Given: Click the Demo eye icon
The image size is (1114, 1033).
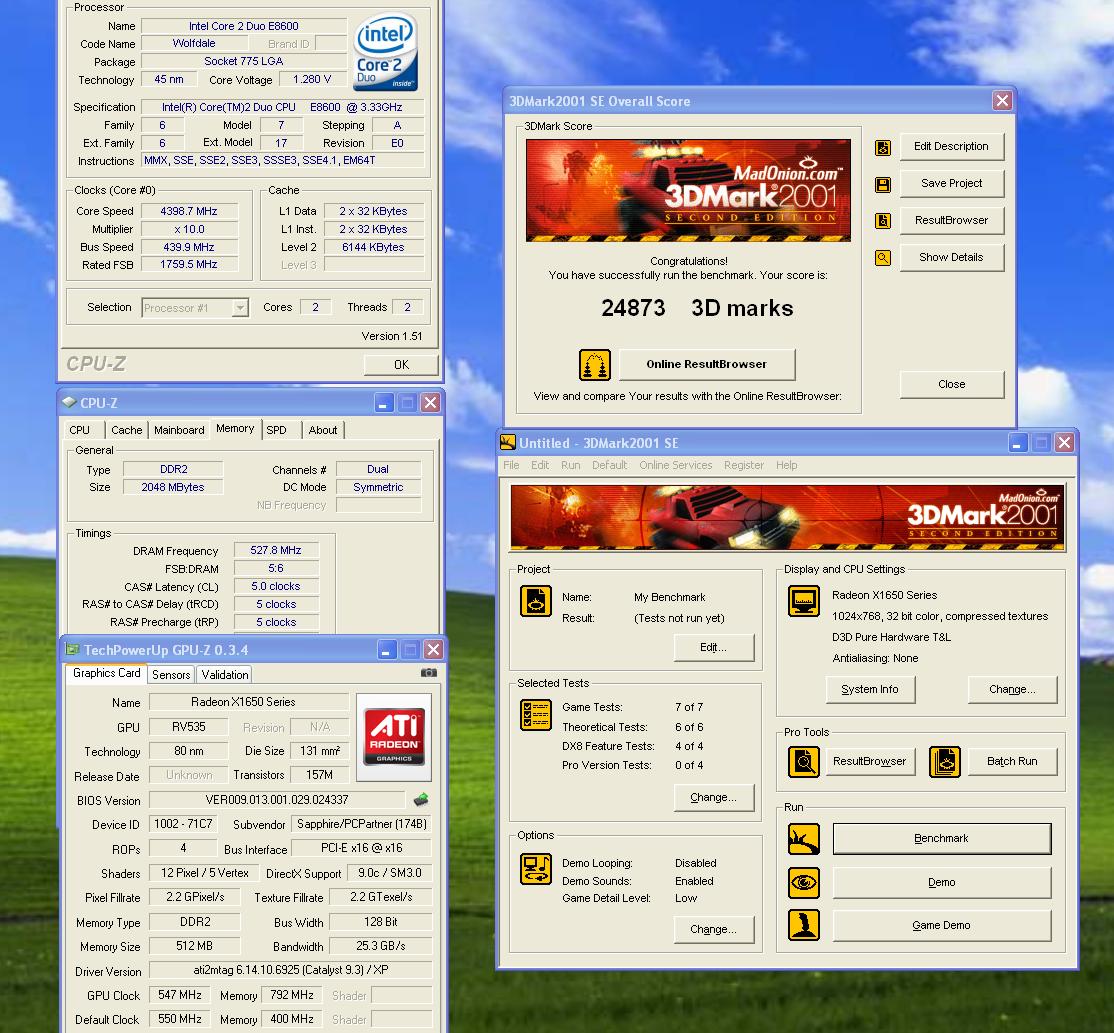Looking at the screenshot, I should click(x=804, y=882).
